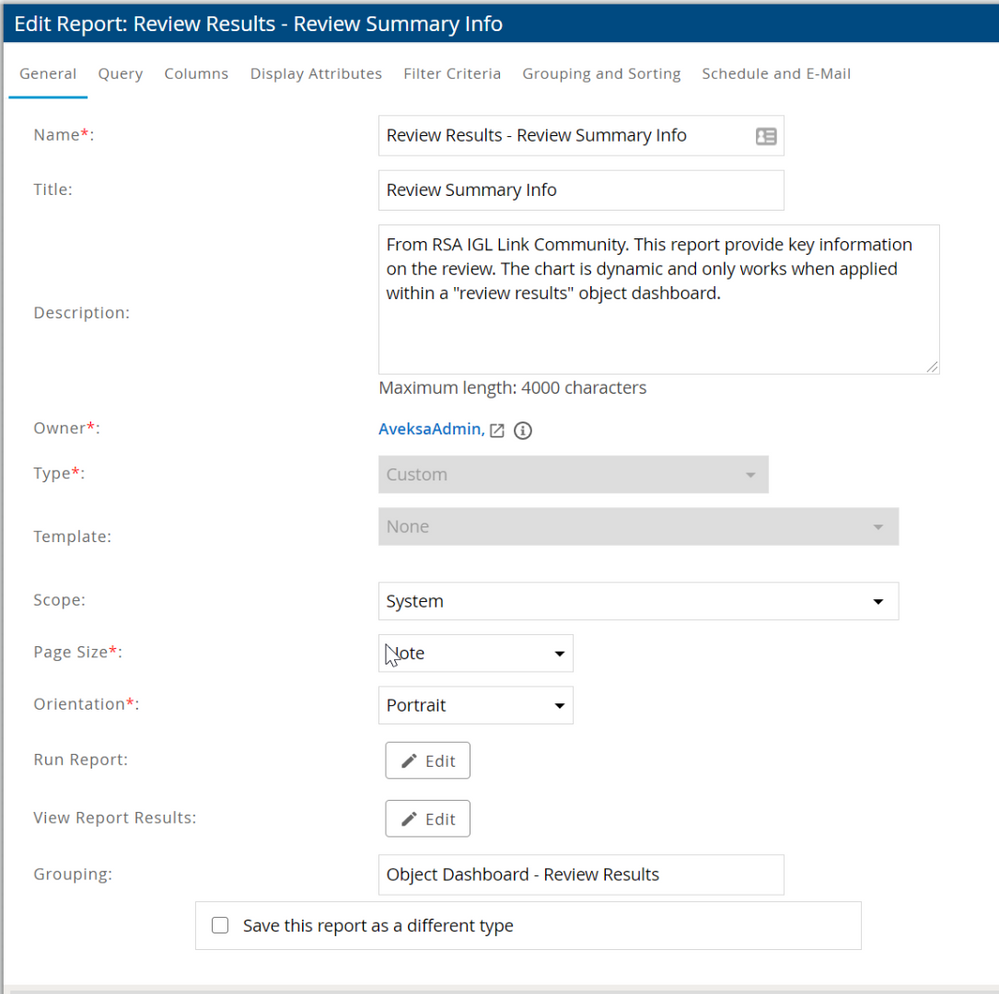Switch to the Query tab
The width and height of the screenshot is (999, 994).
(120, 74)
